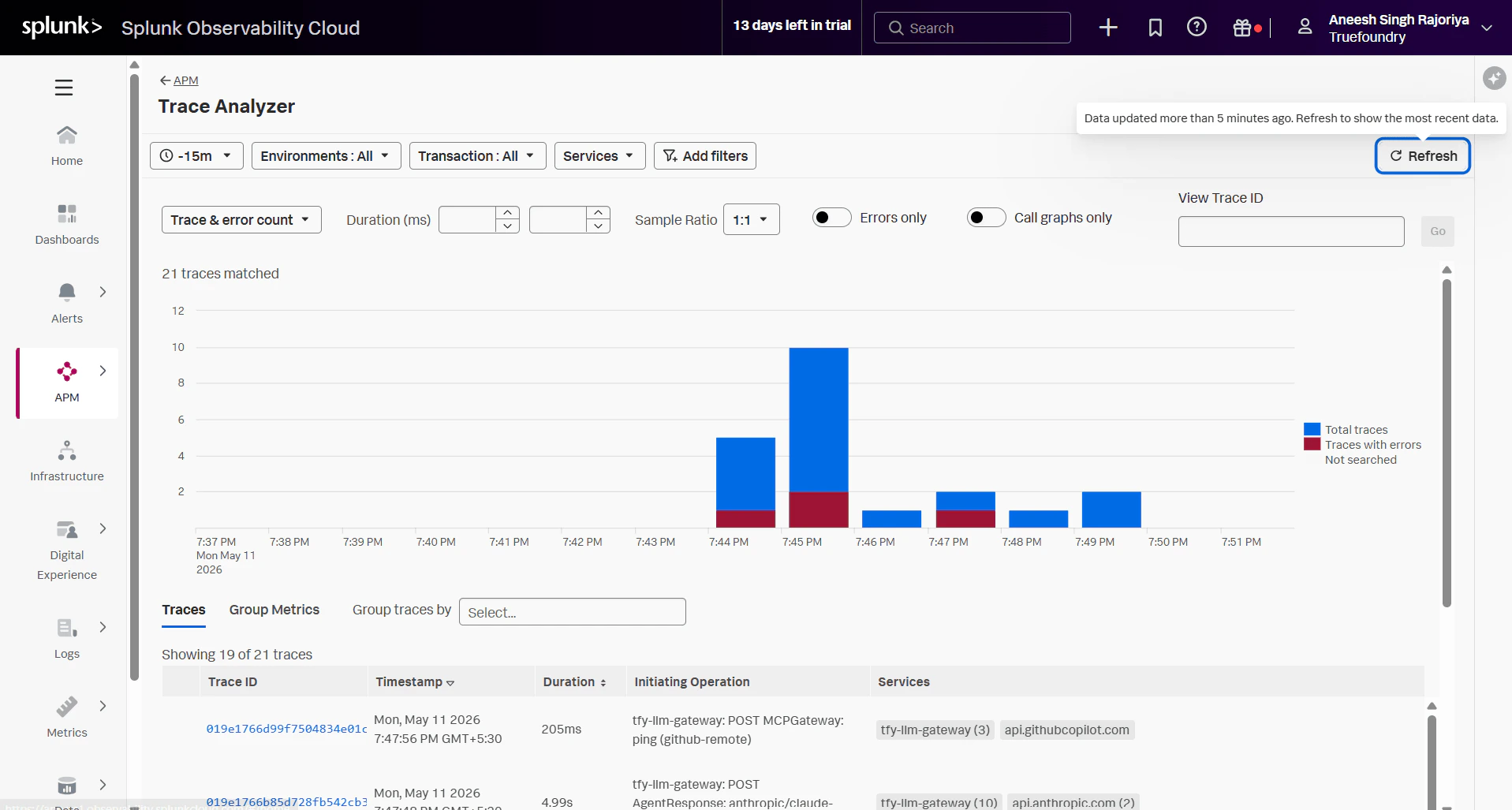Screen dimensions: 1512x810
Task: Open the -15m time range dropdown
Action: click(196, 156)
